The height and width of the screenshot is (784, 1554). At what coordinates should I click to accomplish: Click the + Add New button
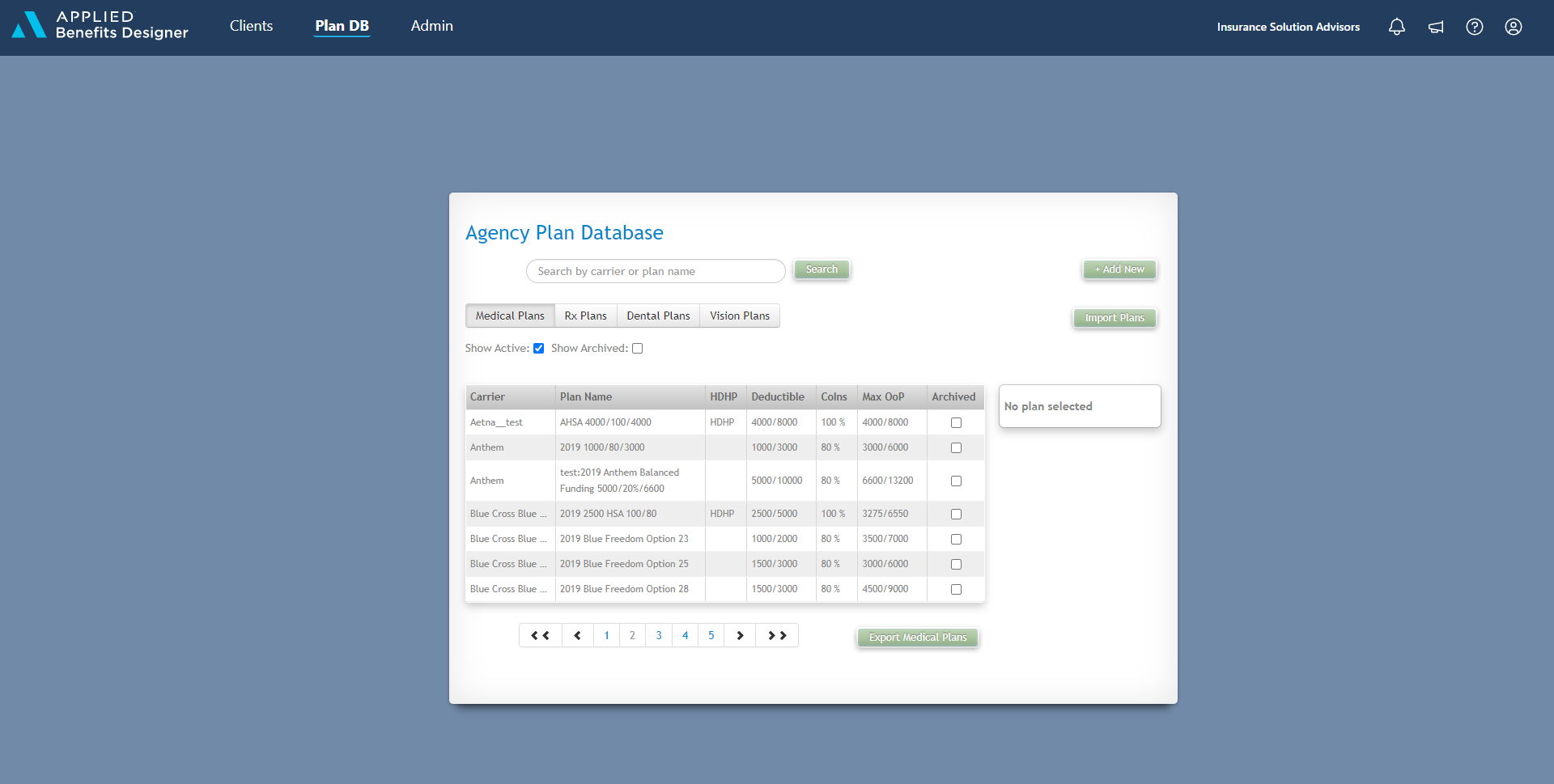click(x=1119, y=269)
